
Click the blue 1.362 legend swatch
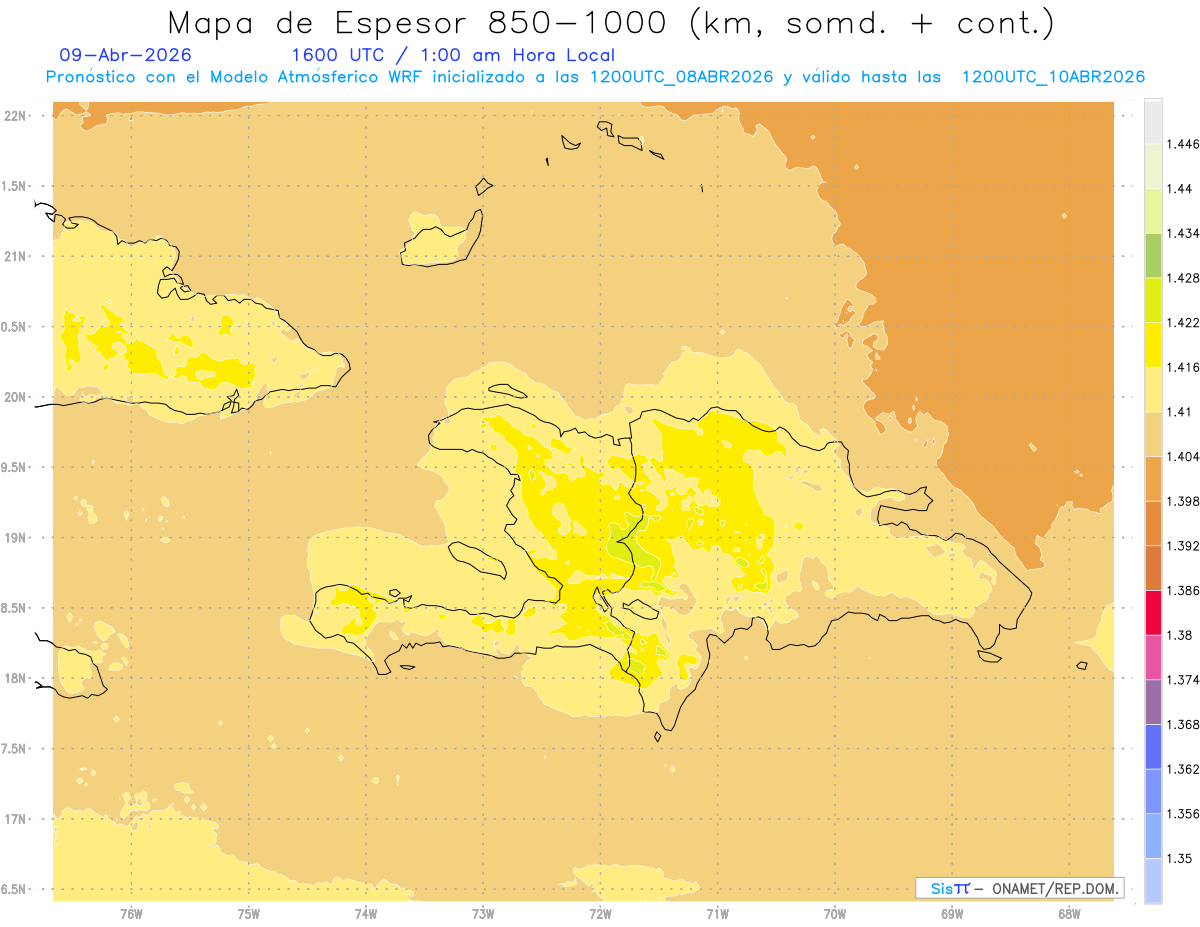1153,747
